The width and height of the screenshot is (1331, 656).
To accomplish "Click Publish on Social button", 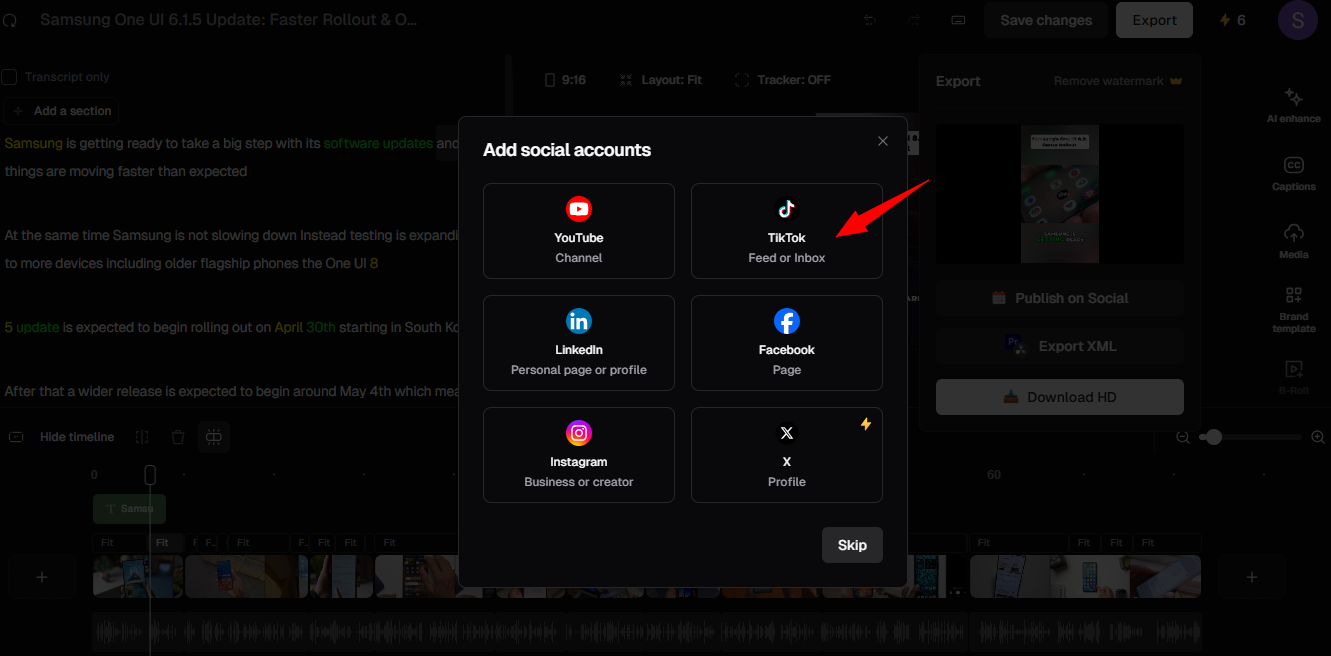I will point(1060,298).
